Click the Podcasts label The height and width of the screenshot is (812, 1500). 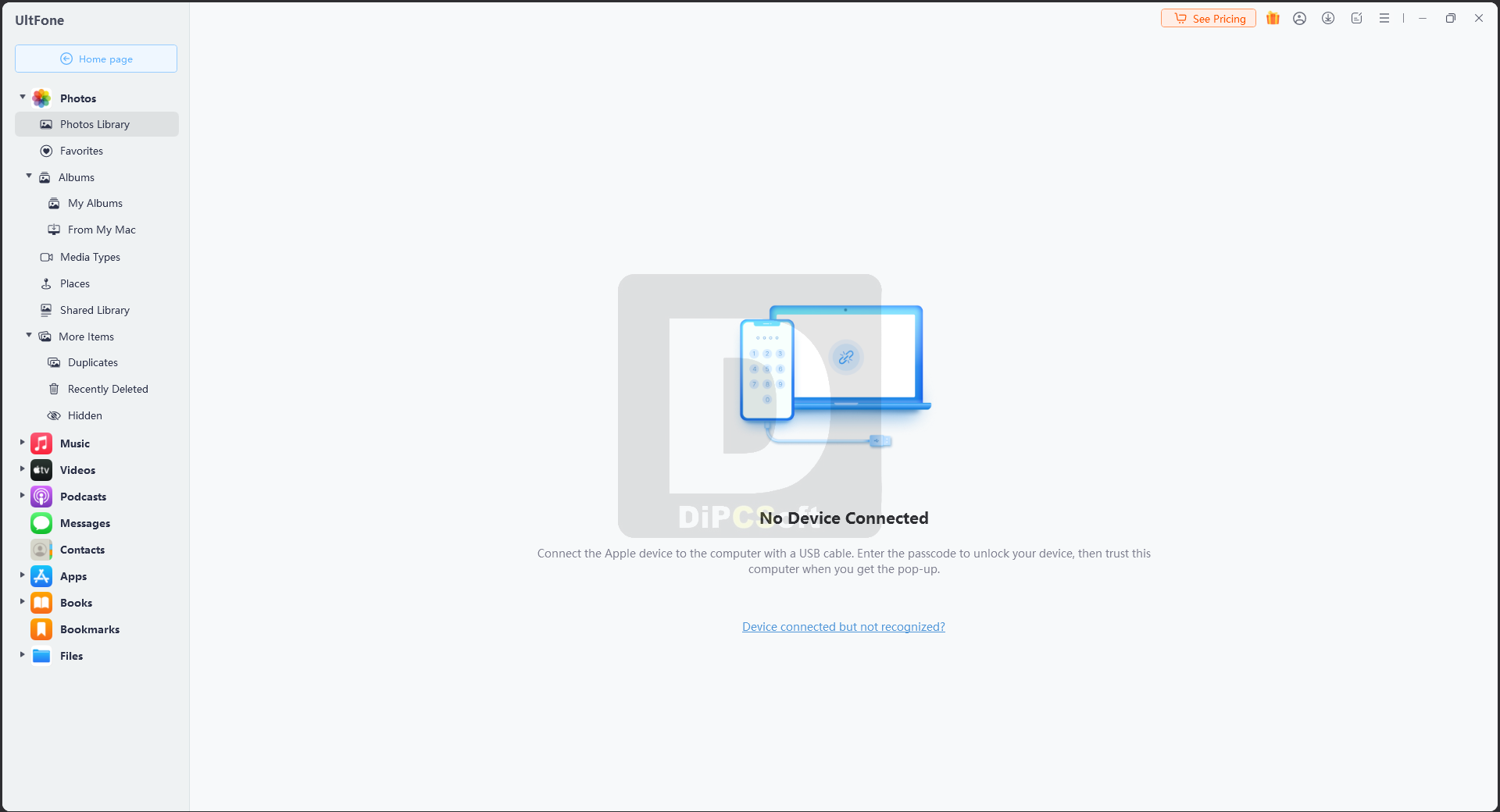(83, 497)
